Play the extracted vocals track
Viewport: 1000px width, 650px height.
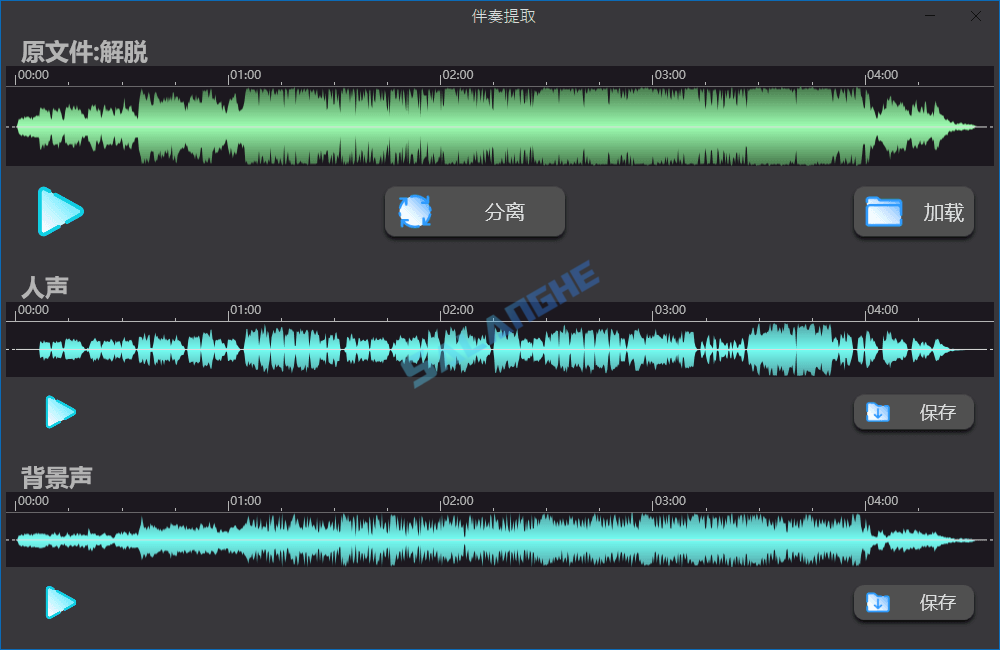coord(60,412)
